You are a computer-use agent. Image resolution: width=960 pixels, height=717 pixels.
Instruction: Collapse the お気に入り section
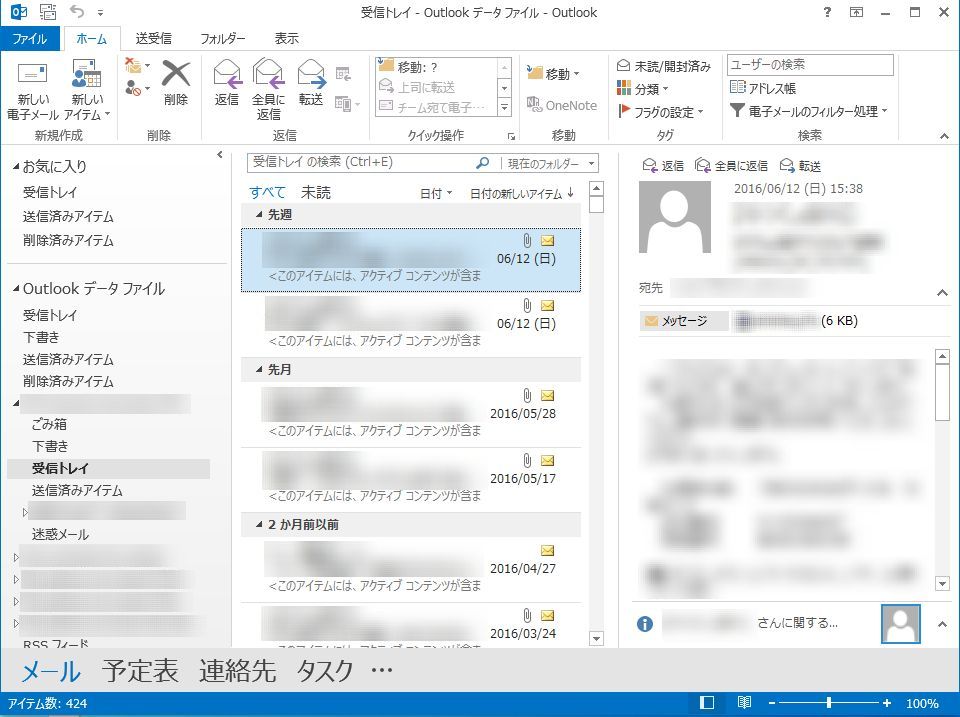(x=16, y=166)
